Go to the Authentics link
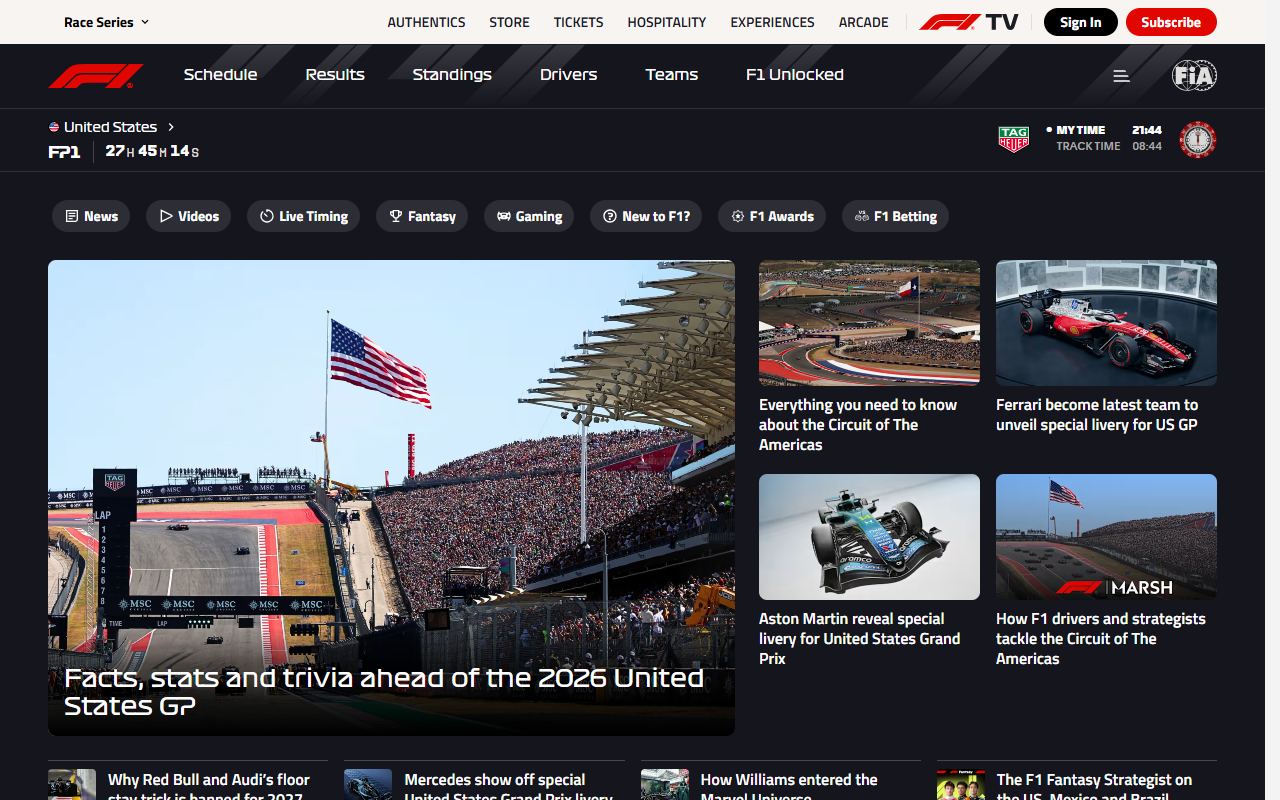Viewport: 1280px width, 800px height. click(426, 22)
